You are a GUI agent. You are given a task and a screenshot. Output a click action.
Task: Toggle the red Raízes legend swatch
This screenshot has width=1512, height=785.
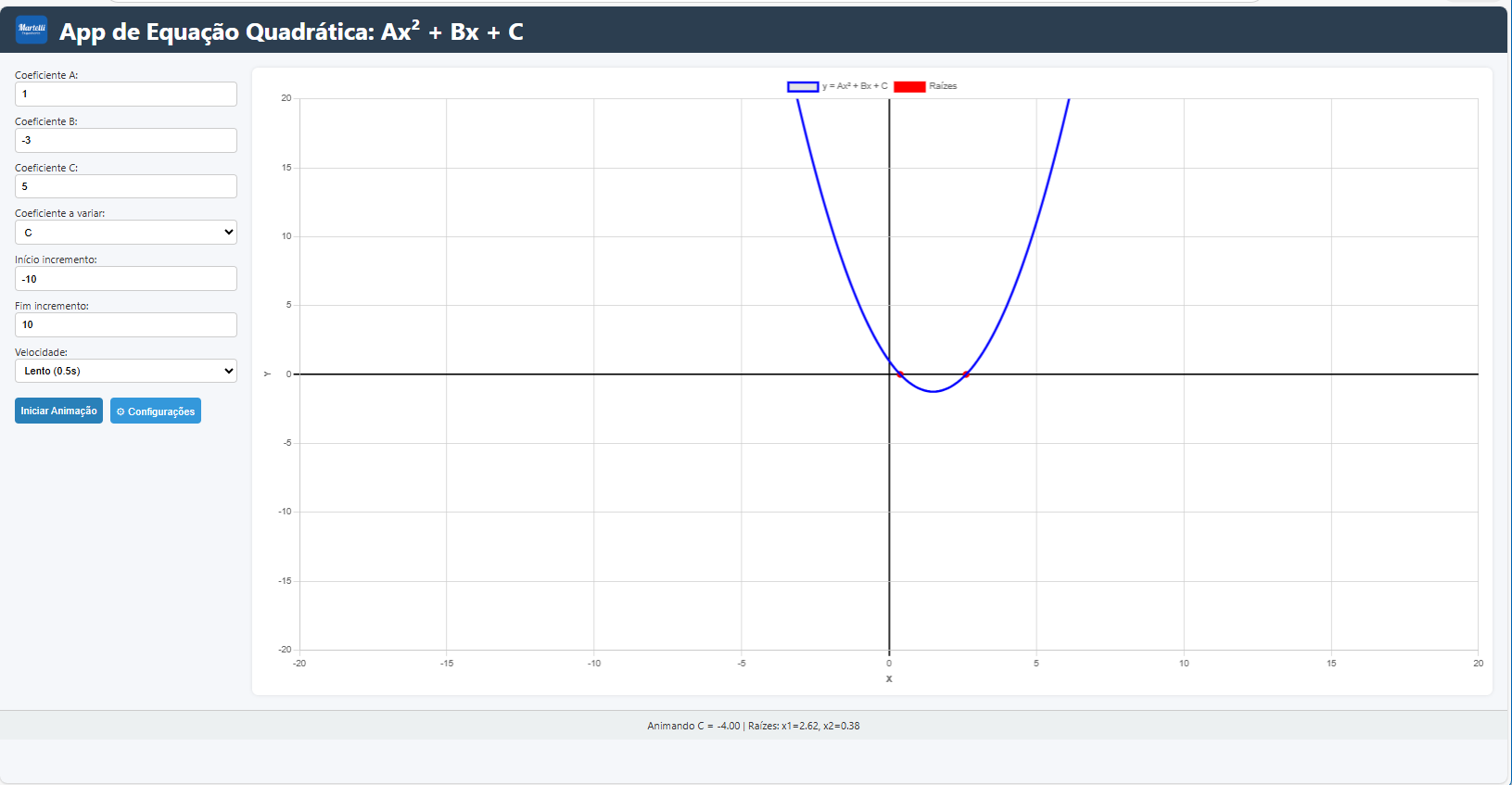click(909, 86)
